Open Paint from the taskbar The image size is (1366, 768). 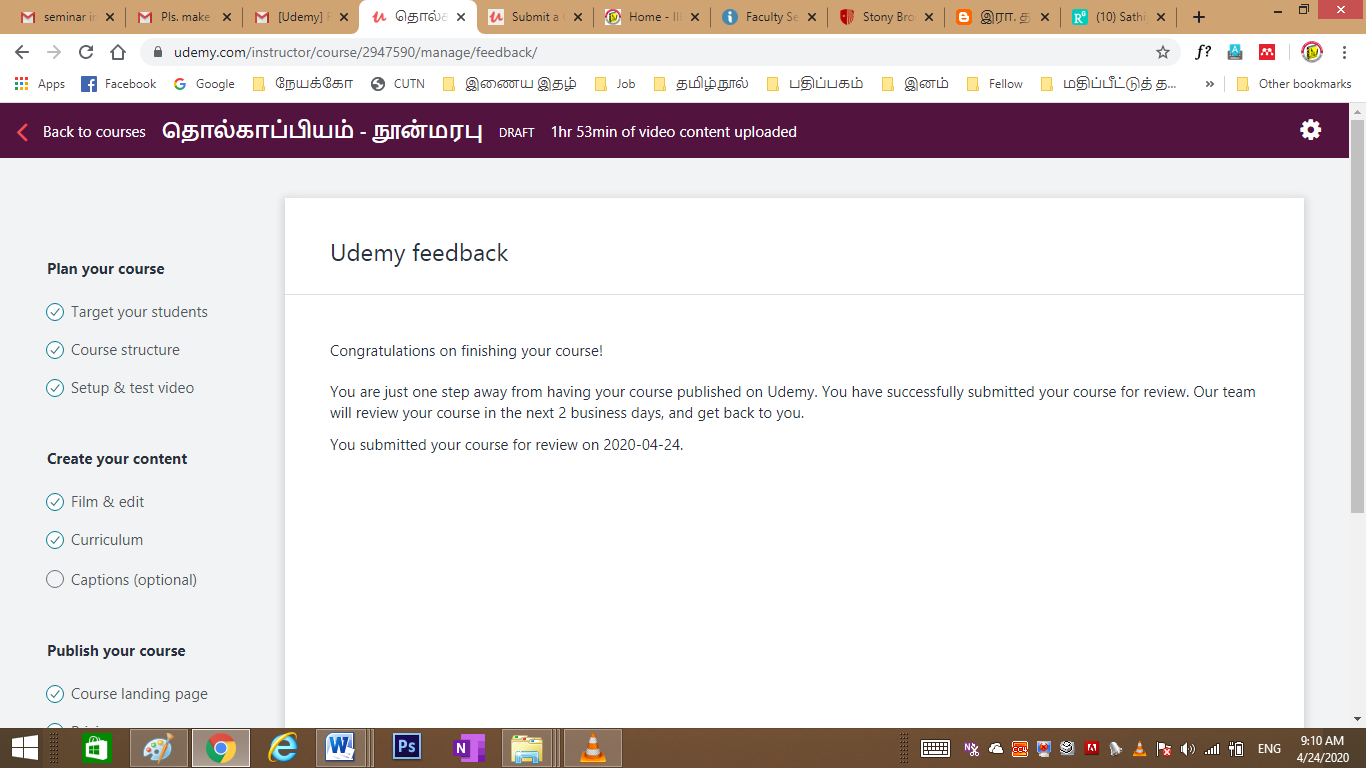pos(157,748)
